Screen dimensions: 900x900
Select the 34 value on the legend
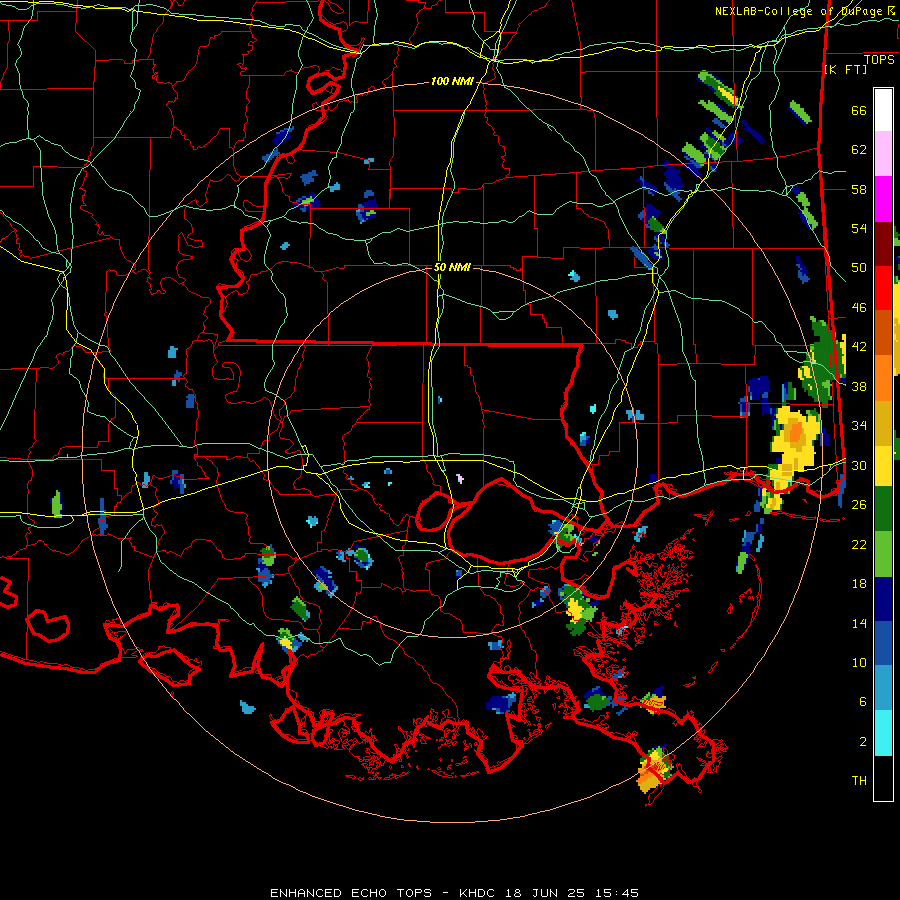(859, 426)
